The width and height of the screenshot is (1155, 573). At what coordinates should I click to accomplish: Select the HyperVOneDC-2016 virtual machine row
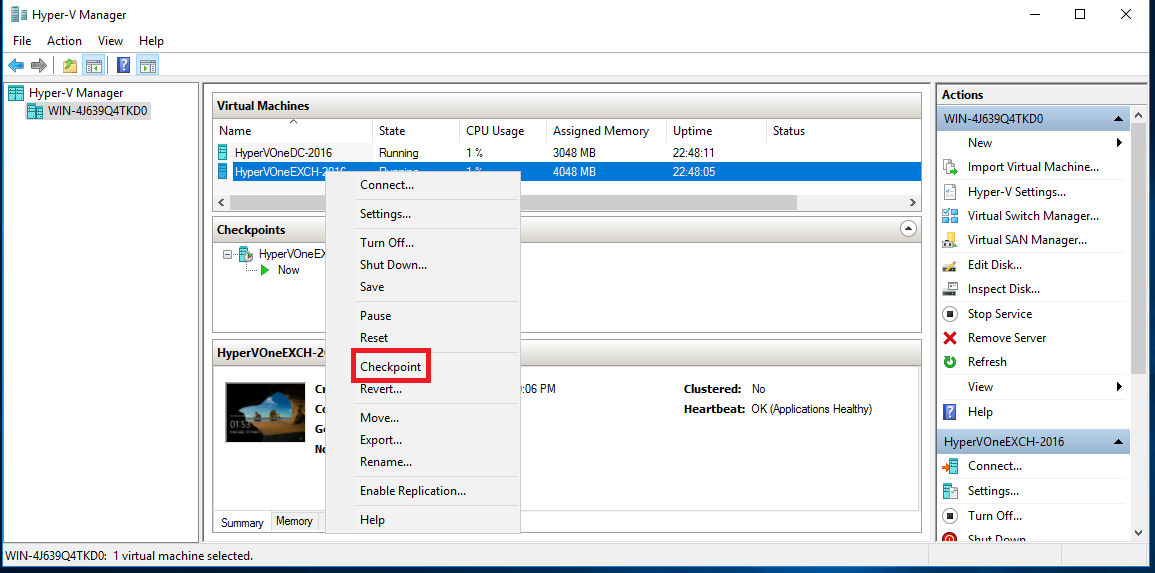click(567, 153)
